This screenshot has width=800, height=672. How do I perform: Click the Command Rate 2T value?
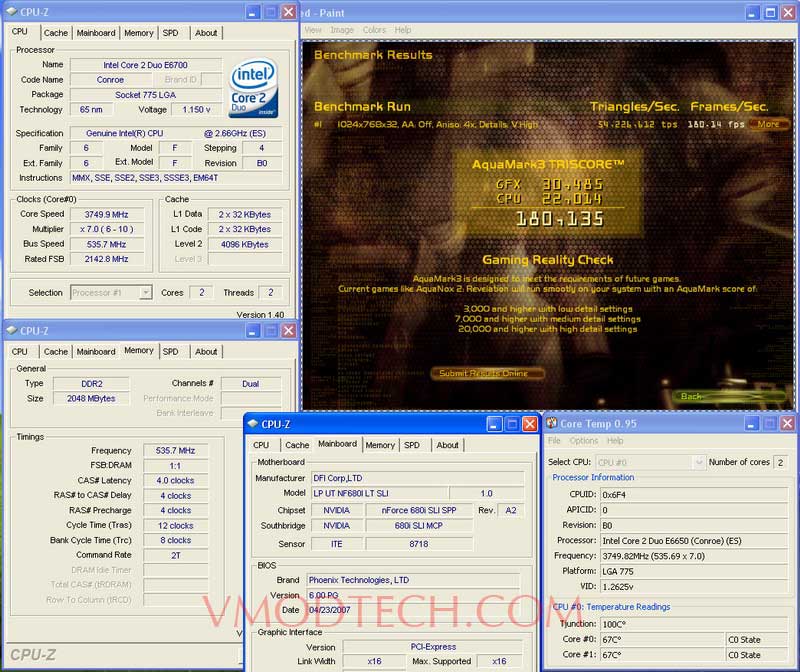176,556
